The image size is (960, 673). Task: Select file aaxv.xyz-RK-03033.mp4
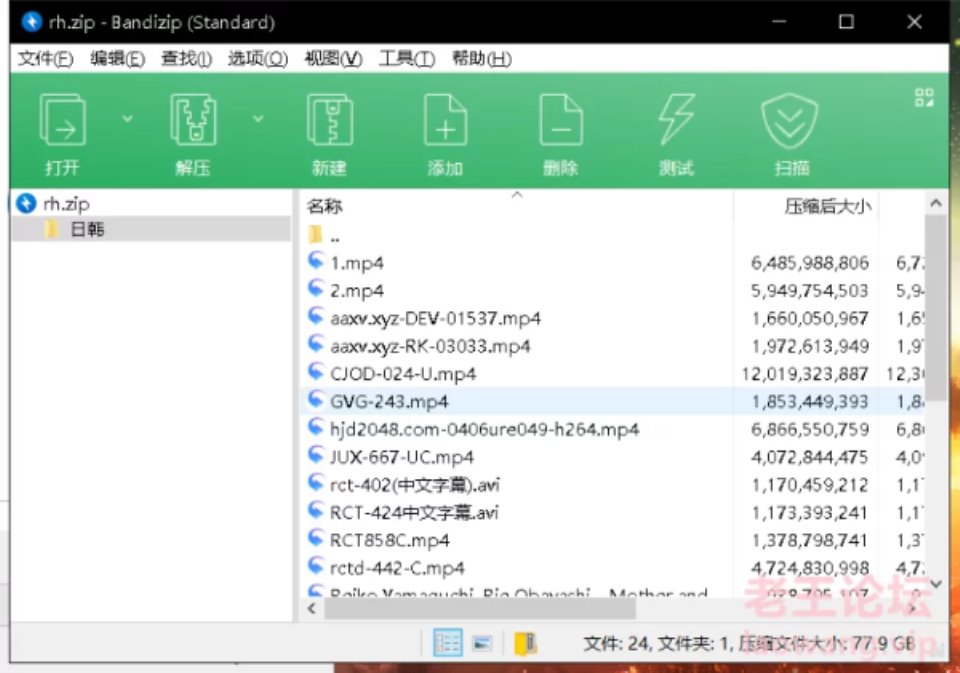[x=430, y=346]
